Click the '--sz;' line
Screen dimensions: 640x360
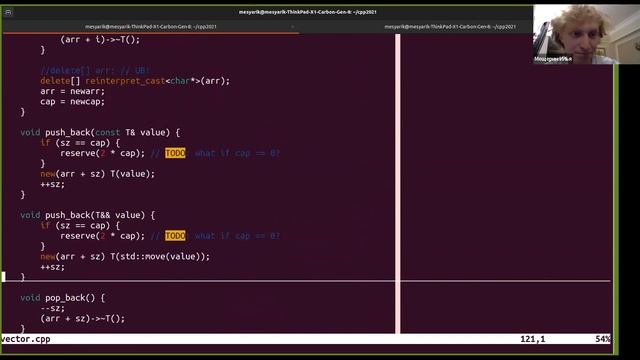pos(53,308)
